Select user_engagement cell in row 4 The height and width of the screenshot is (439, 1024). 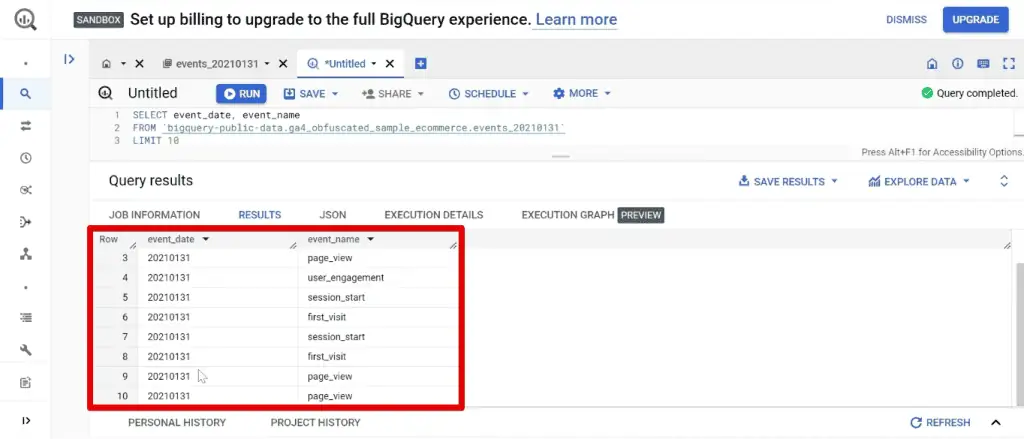[377, 278]
